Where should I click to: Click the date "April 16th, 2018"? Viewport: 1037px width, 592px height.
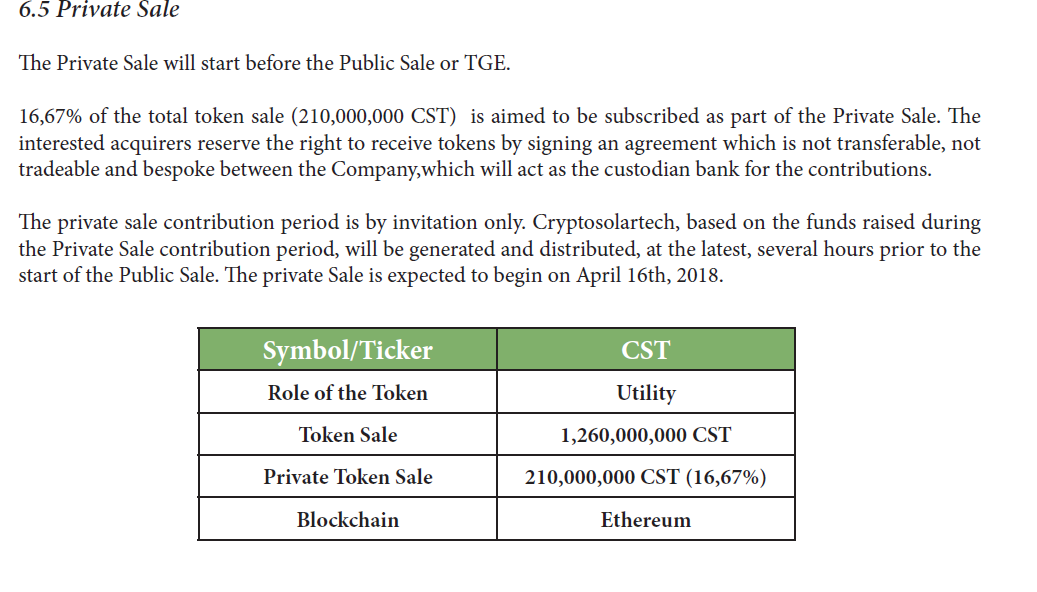tap(648, 275)
